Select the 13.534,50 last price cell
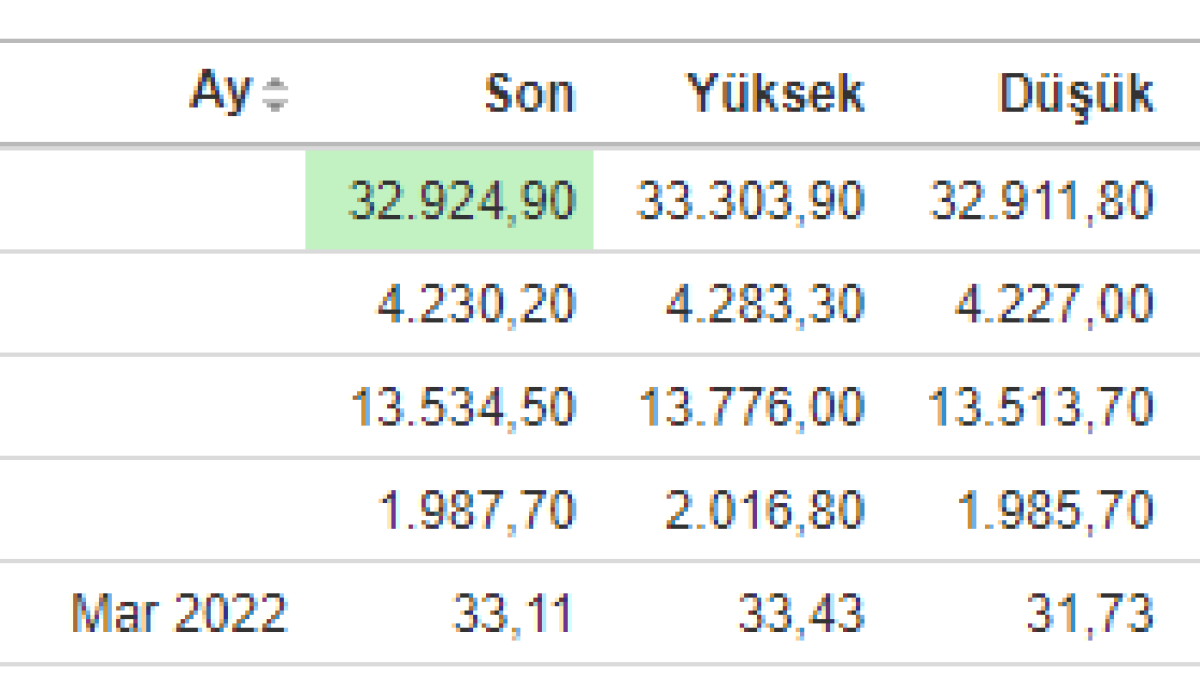Viewport: 1200px width, 675px height. pyautogui.click(x=463, y=409)
